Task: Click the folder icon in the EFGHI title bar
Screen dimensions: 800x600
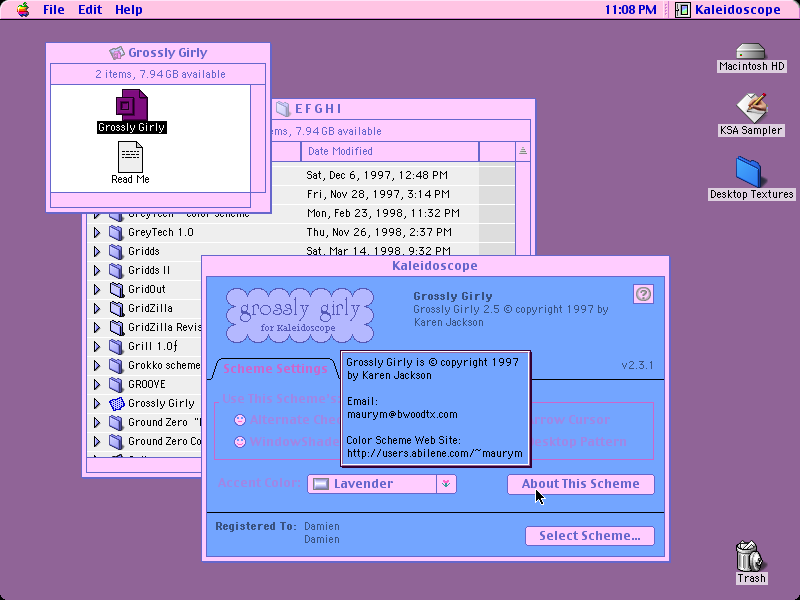Action: (283, 109)
